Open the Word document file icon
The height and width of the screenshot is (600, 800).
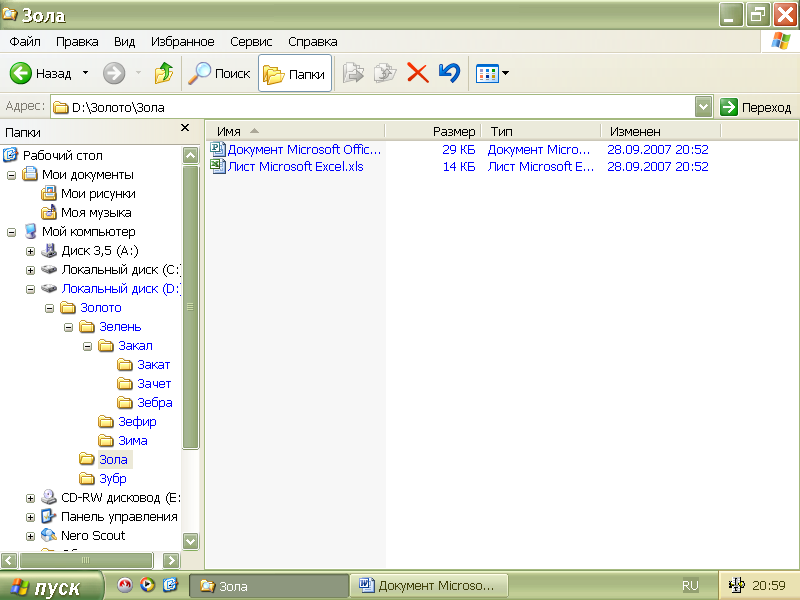(218, 149)
